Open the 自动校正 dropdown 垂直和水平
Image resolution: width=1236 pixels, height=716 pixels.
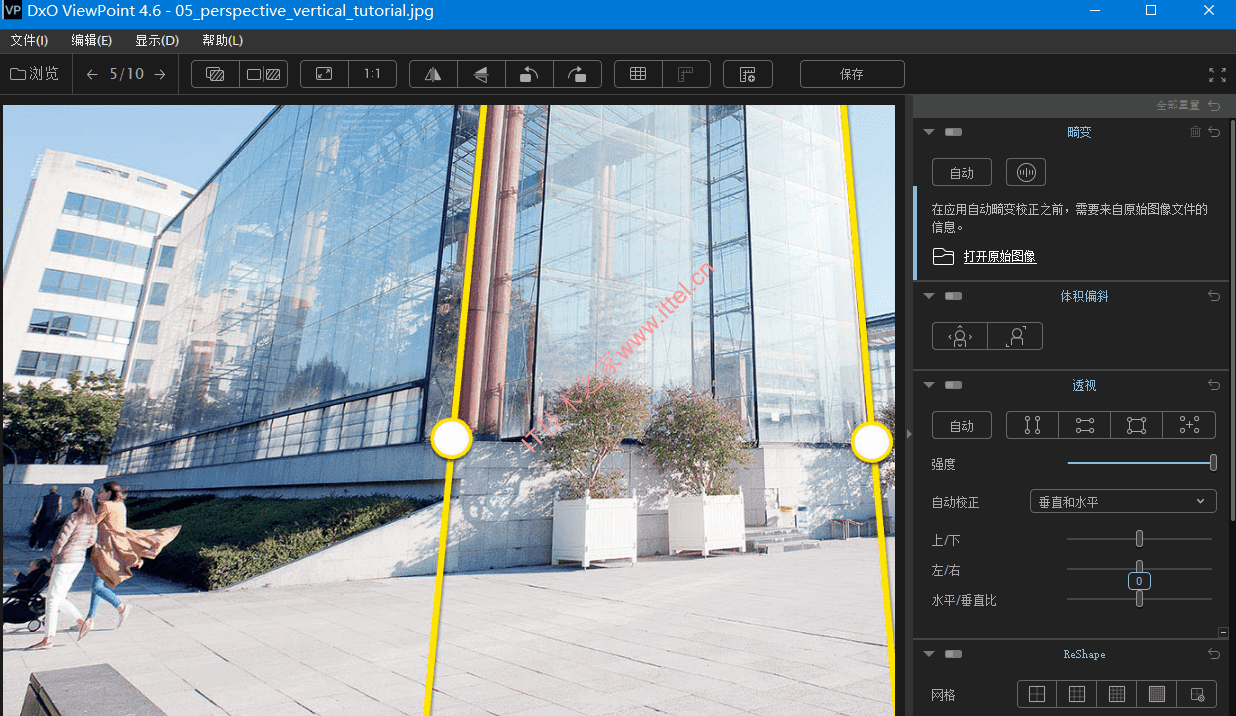coord(1123,501)
